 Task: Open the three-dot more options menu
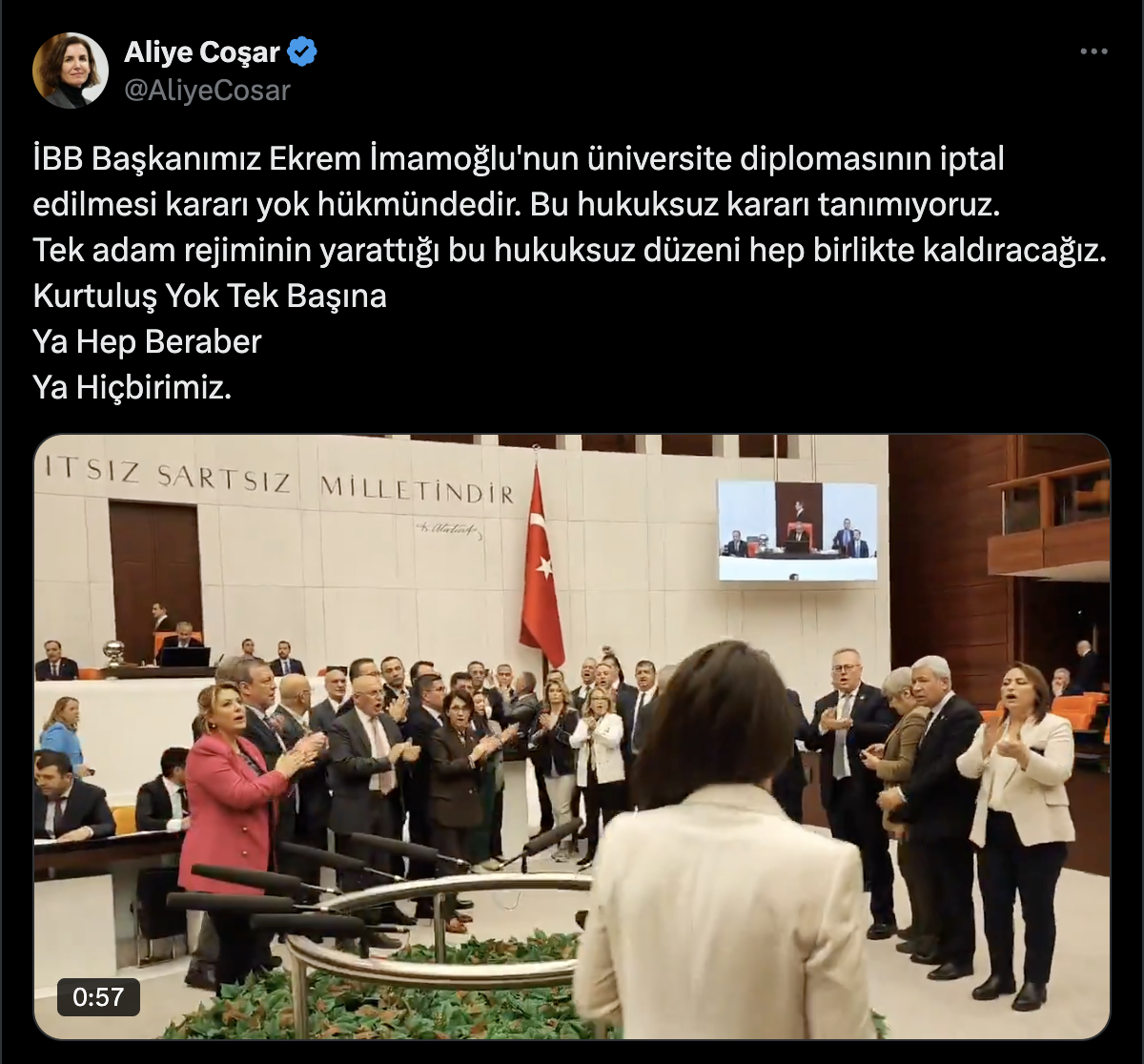click(1093, 51)
